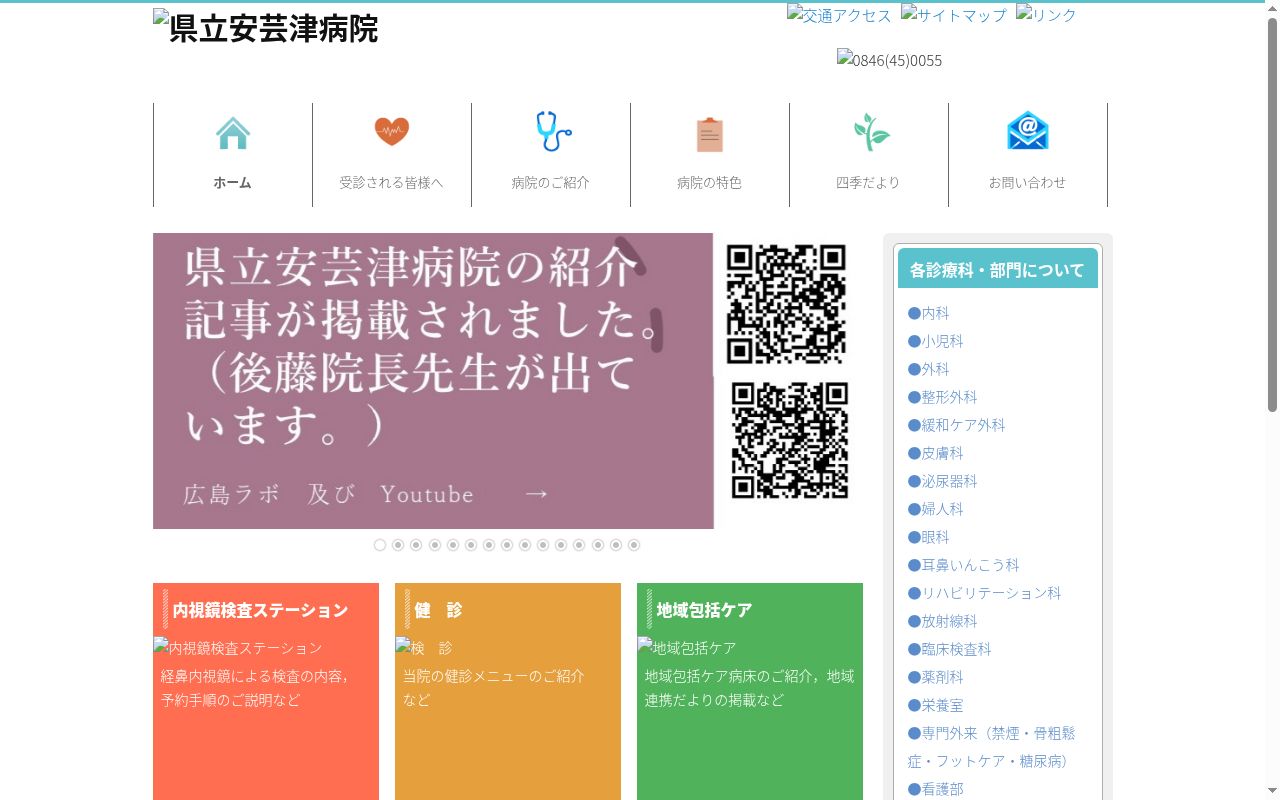Viewport: 1280px width, 800px height.
Task: Click the 地域包括ケア card heading
Action: tap(704, 610)
